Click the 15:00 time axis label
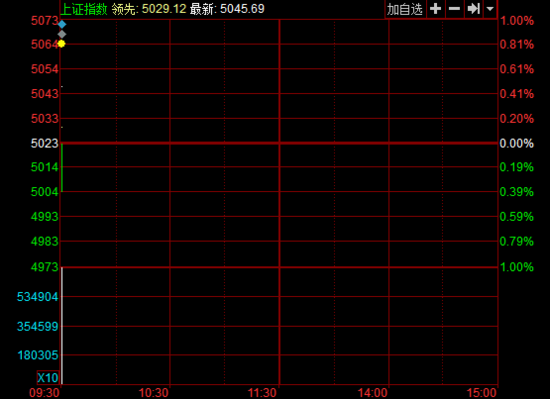 pyautogui.click(x=482, y=393)
